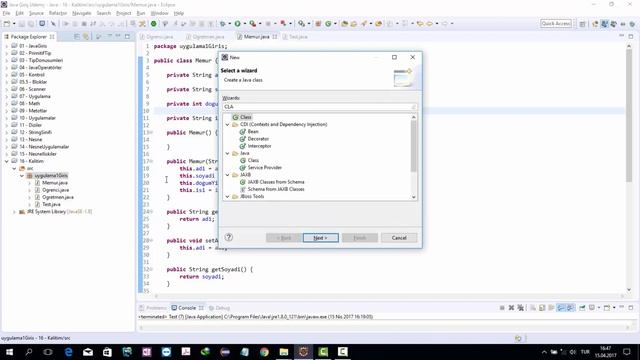Open the Window menu
This screenshot has width=640, height=360.
point(159,13)
